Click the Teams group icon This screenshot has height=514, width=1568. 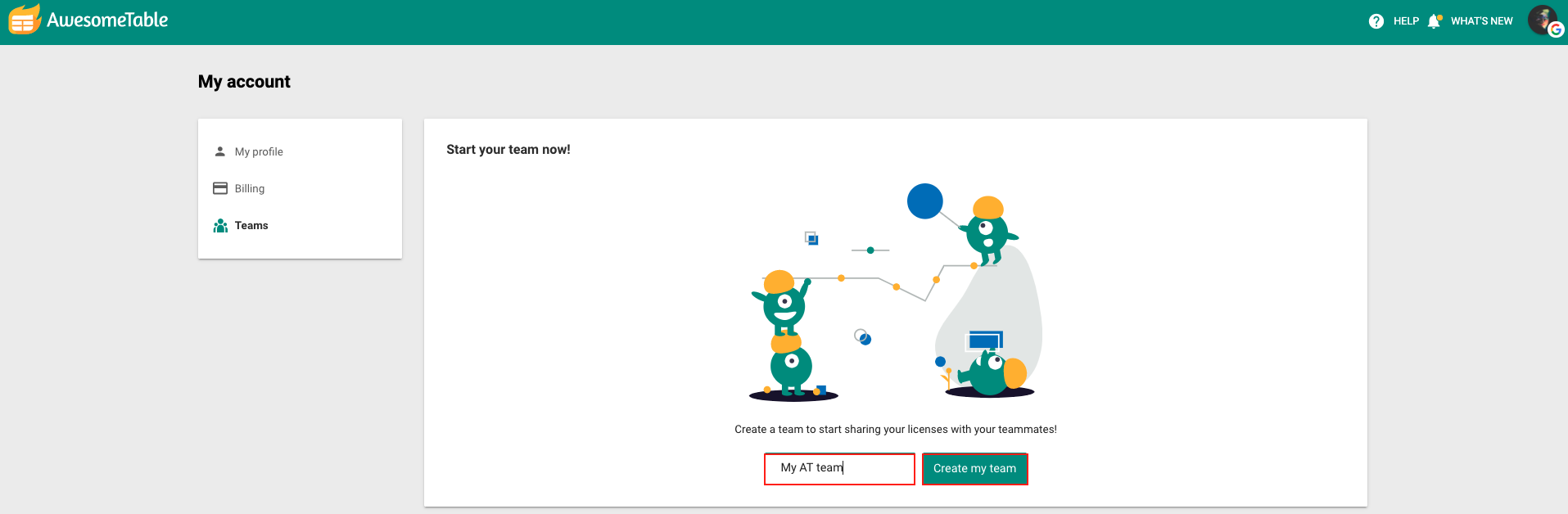pyautogui.click(x=220, y=225)
